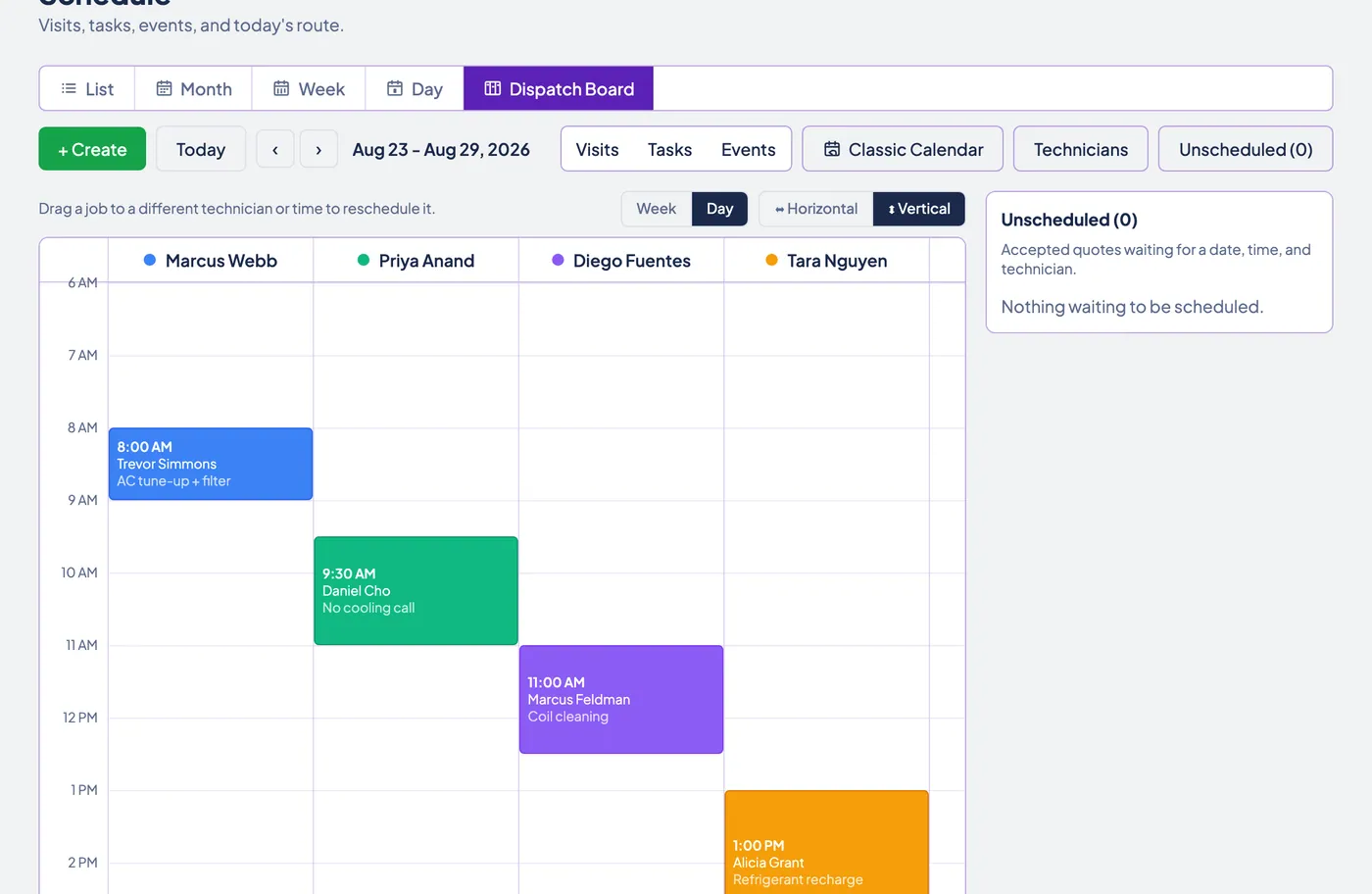Open the Technicians panel
The width and height of the screenshot is (1372, 894).
click(1081, 149)
